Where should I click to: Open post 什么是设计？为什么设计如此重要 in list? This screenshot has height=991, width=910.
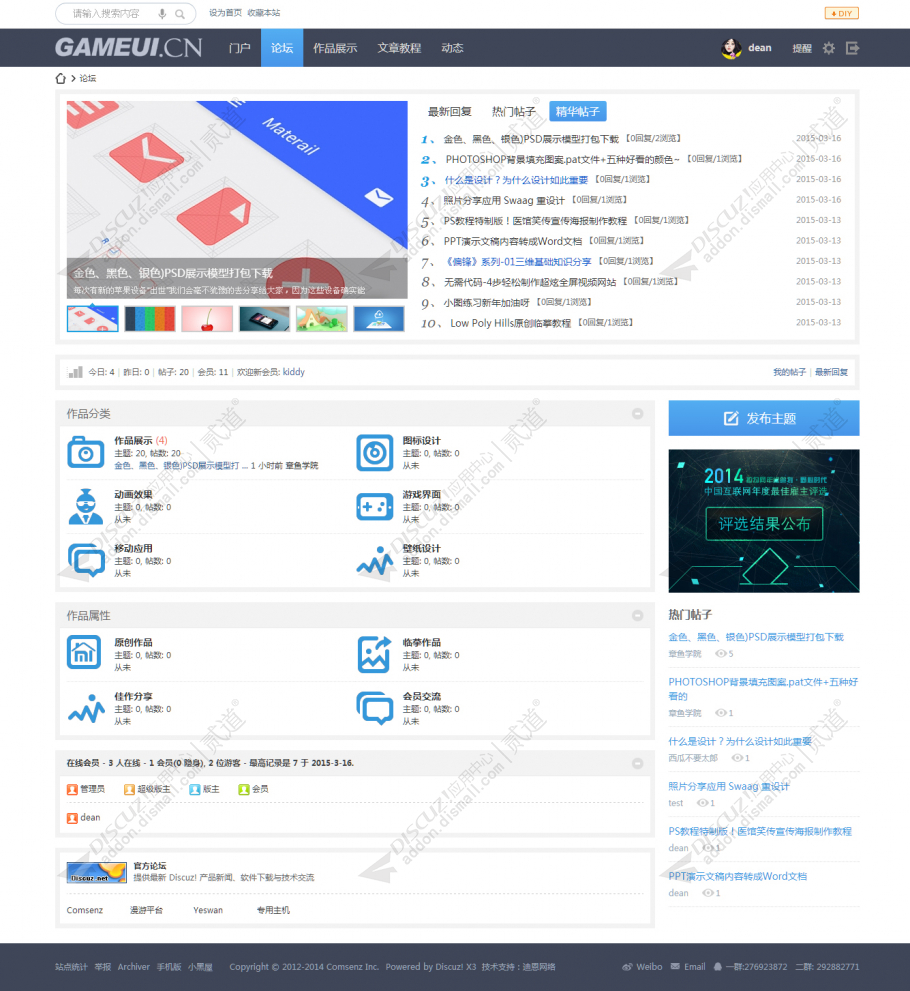(516, 180)
